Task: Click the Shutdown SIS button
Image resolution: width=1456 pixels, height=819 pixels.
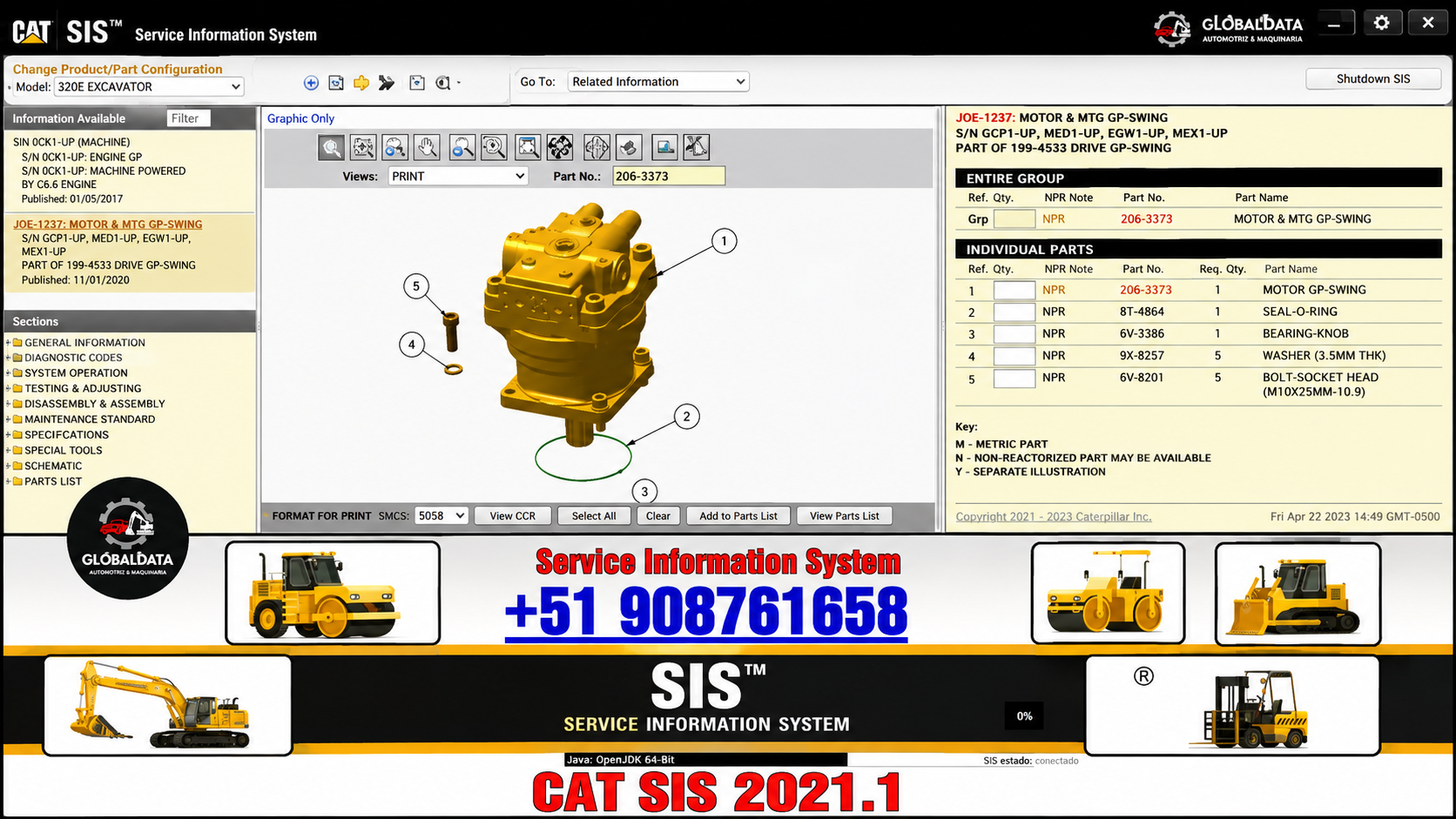Action: pyautogui.click(x=1373, y=79)
